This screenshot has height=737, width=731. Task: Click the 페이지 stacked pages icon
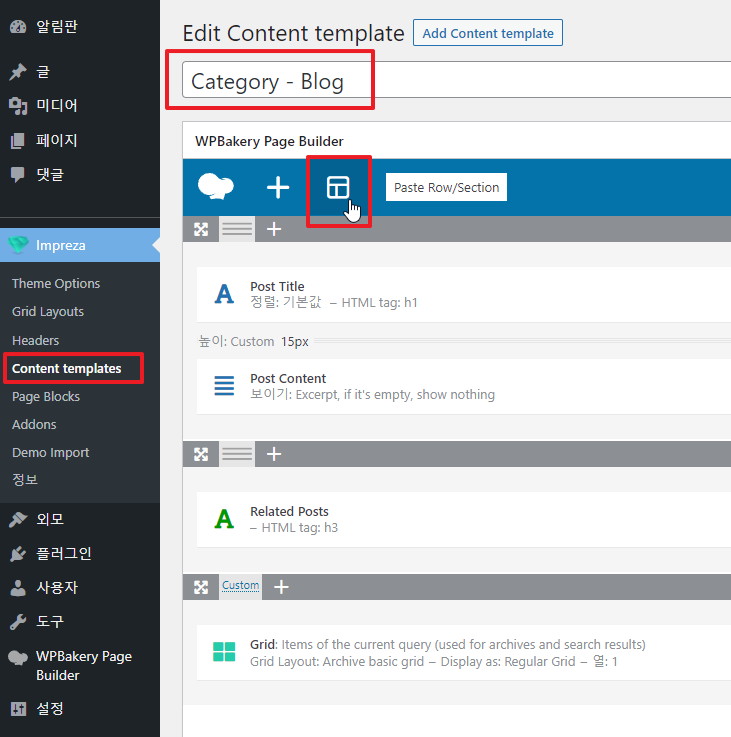click(x=18, y=140)
